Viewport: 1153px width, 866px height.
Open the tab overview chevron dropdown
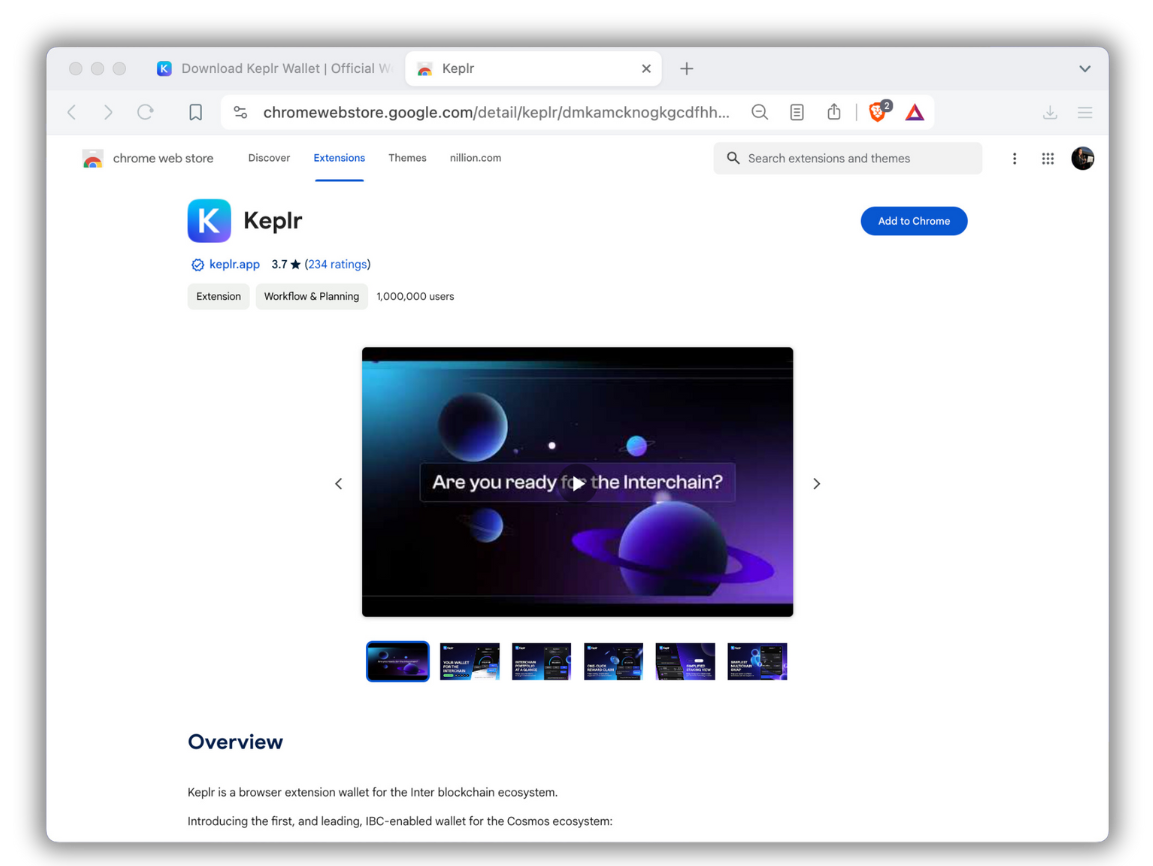pos(1084,68)
